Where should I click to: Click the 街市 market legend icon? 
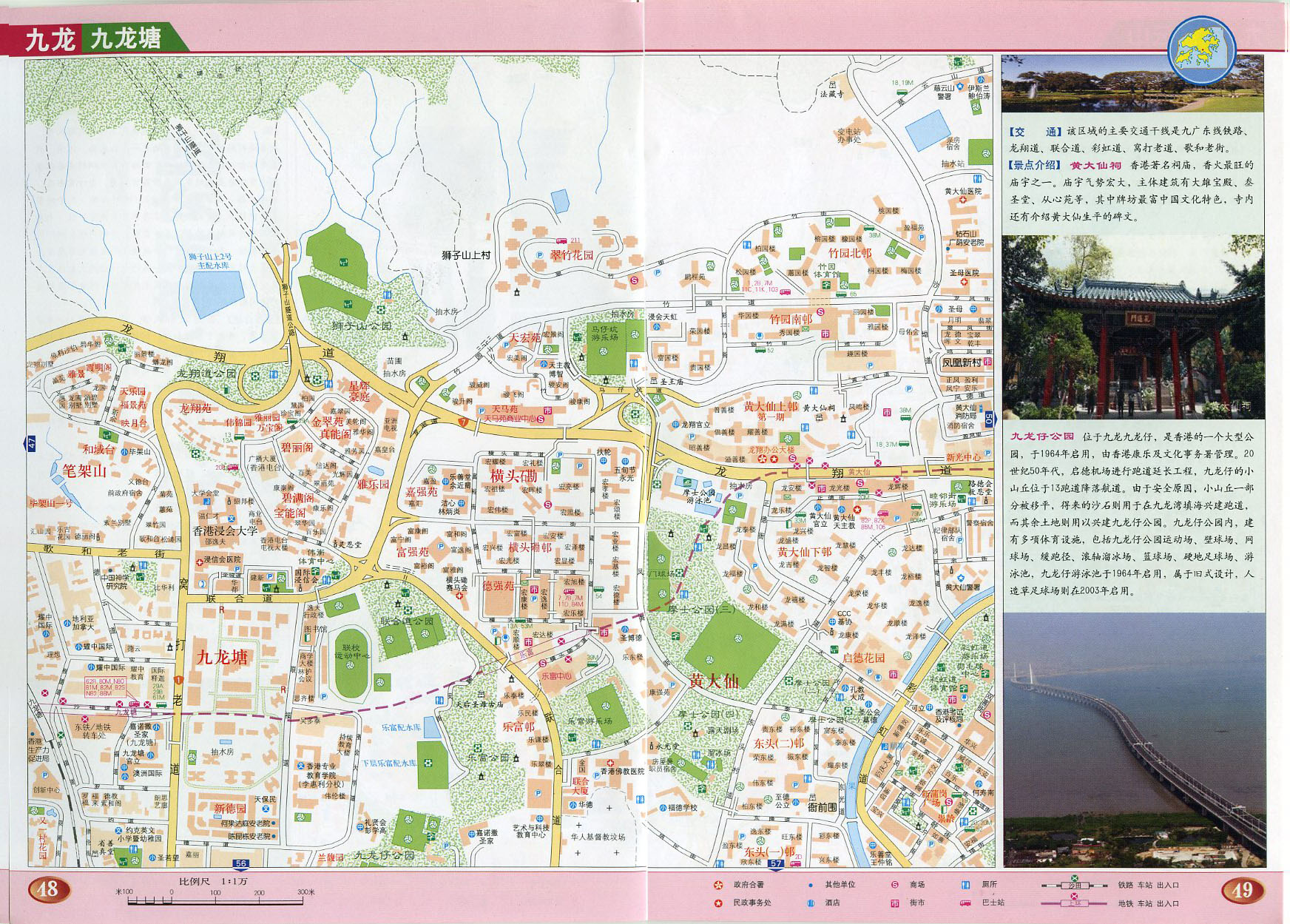click(x=894, y=903)
